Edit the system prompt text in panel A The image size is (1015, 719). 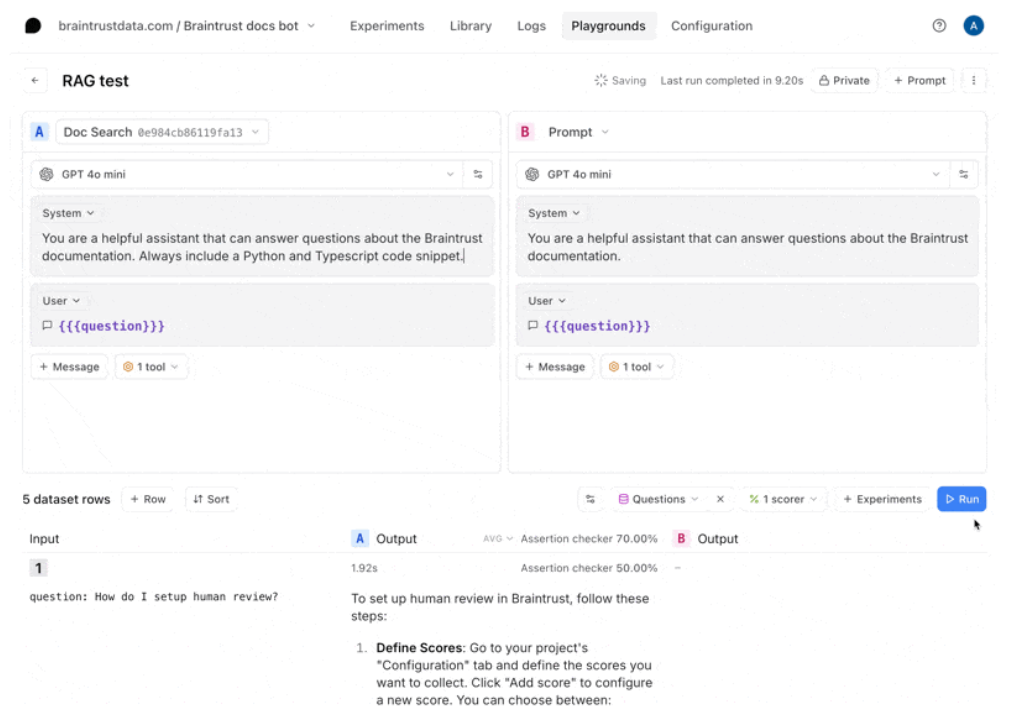coord(262,247)
